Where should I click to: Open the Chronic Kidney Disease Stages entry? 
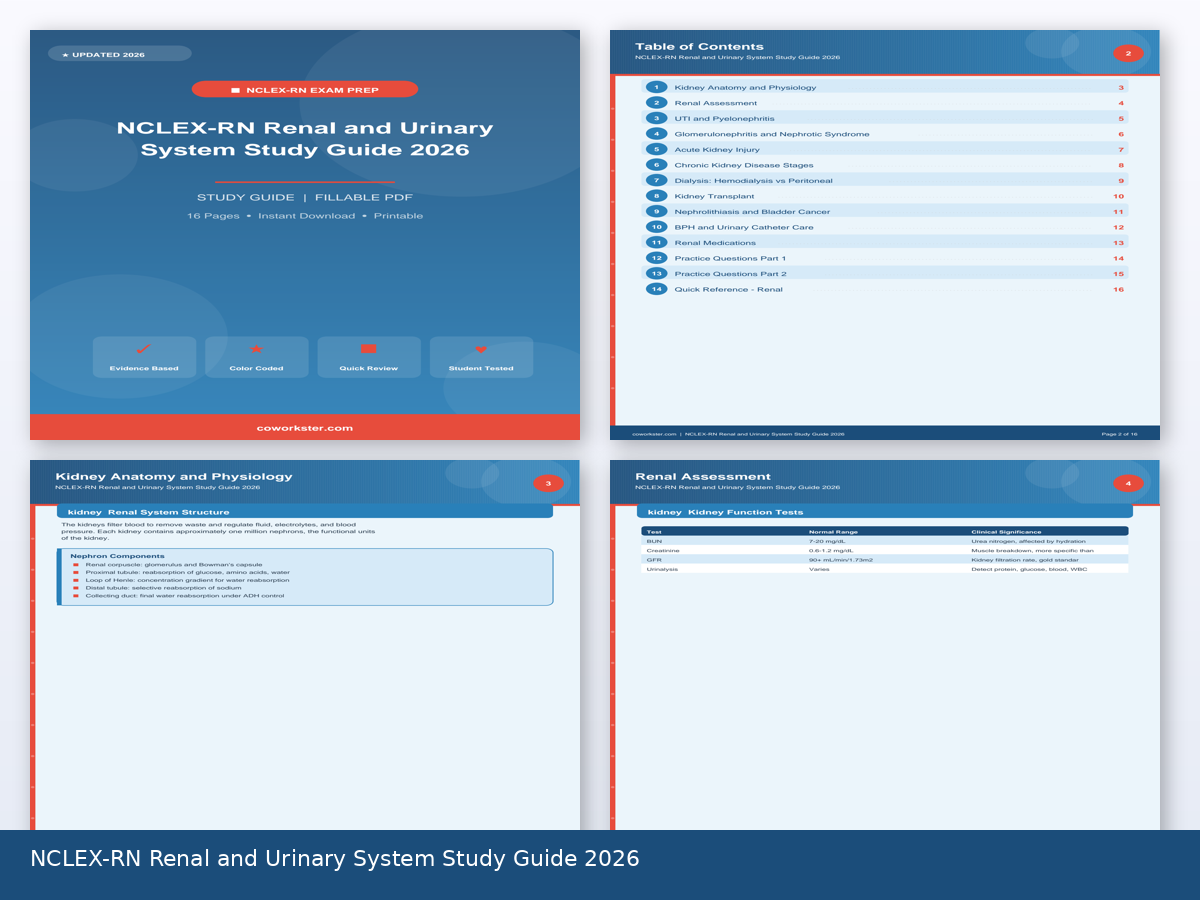tap(743, 165)
